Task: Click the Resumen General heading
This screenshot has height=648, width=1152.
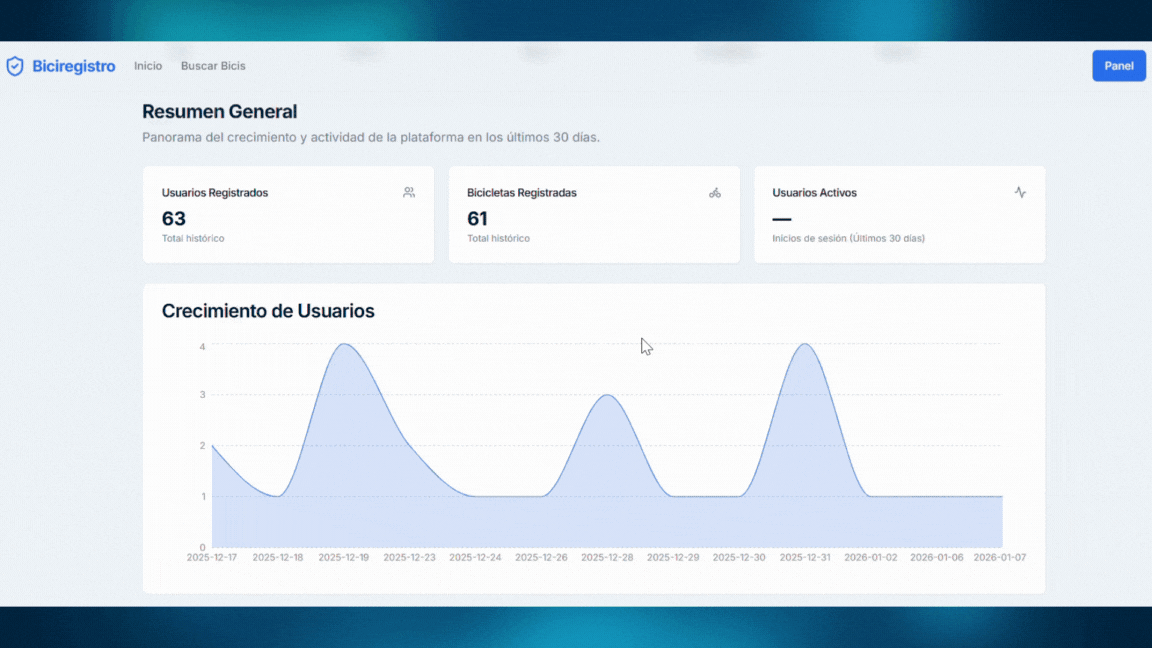Action: 219,111
